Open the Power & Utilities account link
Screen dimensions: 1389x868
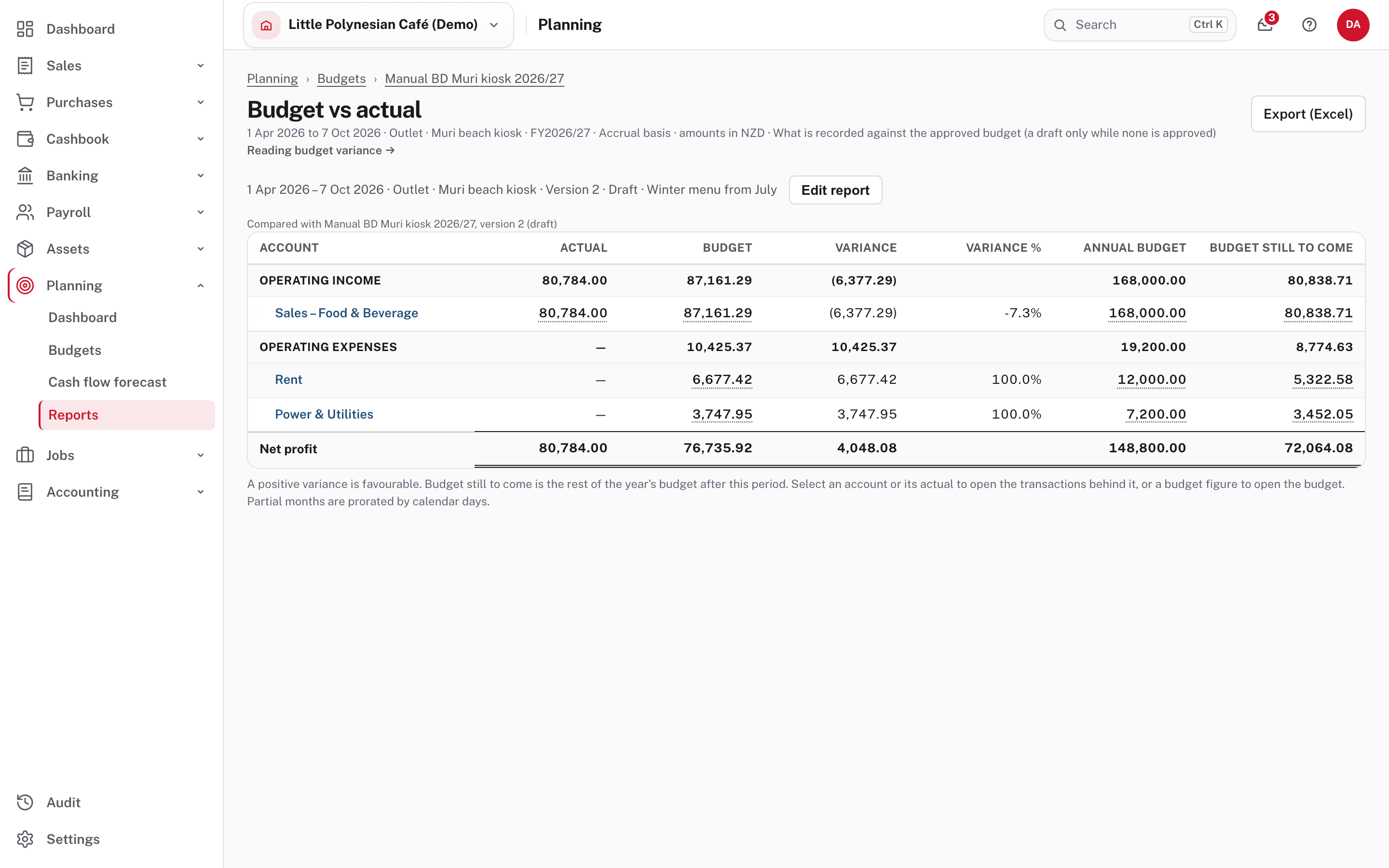tap(324, 414)
